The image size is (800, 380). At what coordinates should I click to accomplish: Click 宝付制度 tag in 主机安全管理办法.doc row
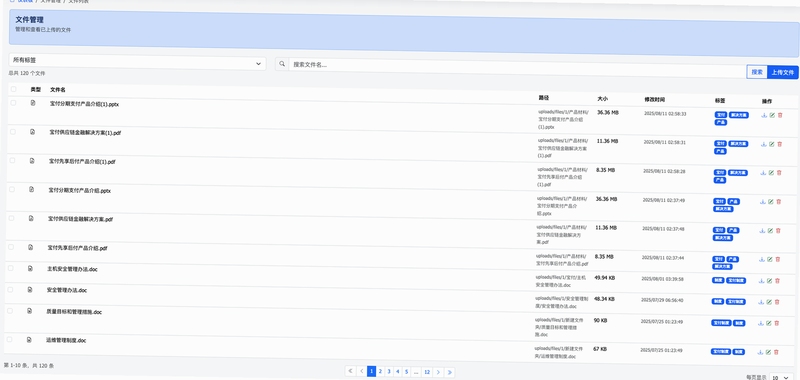pyautogui.click(x=736, y=281)
